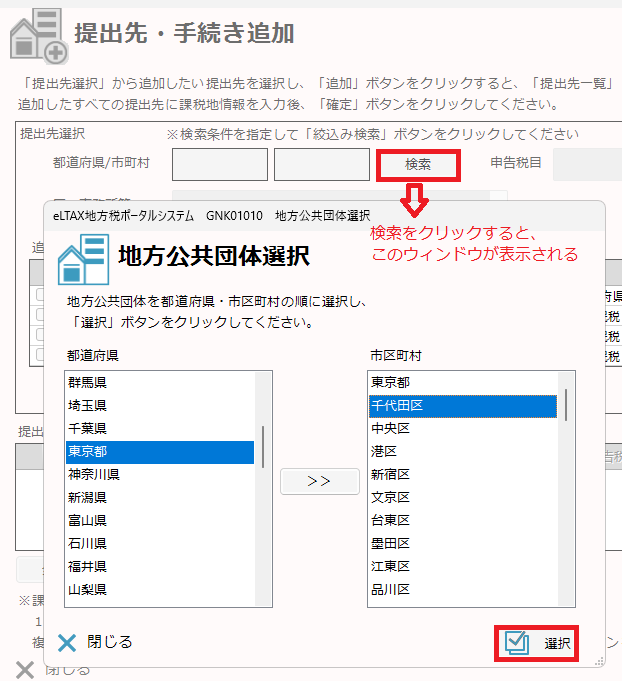Click the blue X icon in the dialog
The height and width of the screenshot is (681, 622).
point(67,643)
